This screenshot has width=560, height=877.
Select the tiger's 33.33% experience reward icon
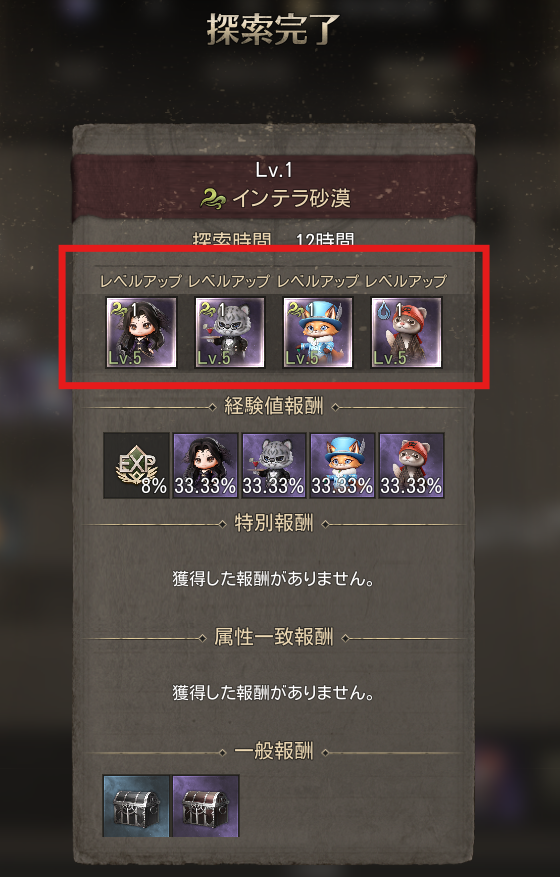pyautogui.click(x=274, y=465)
